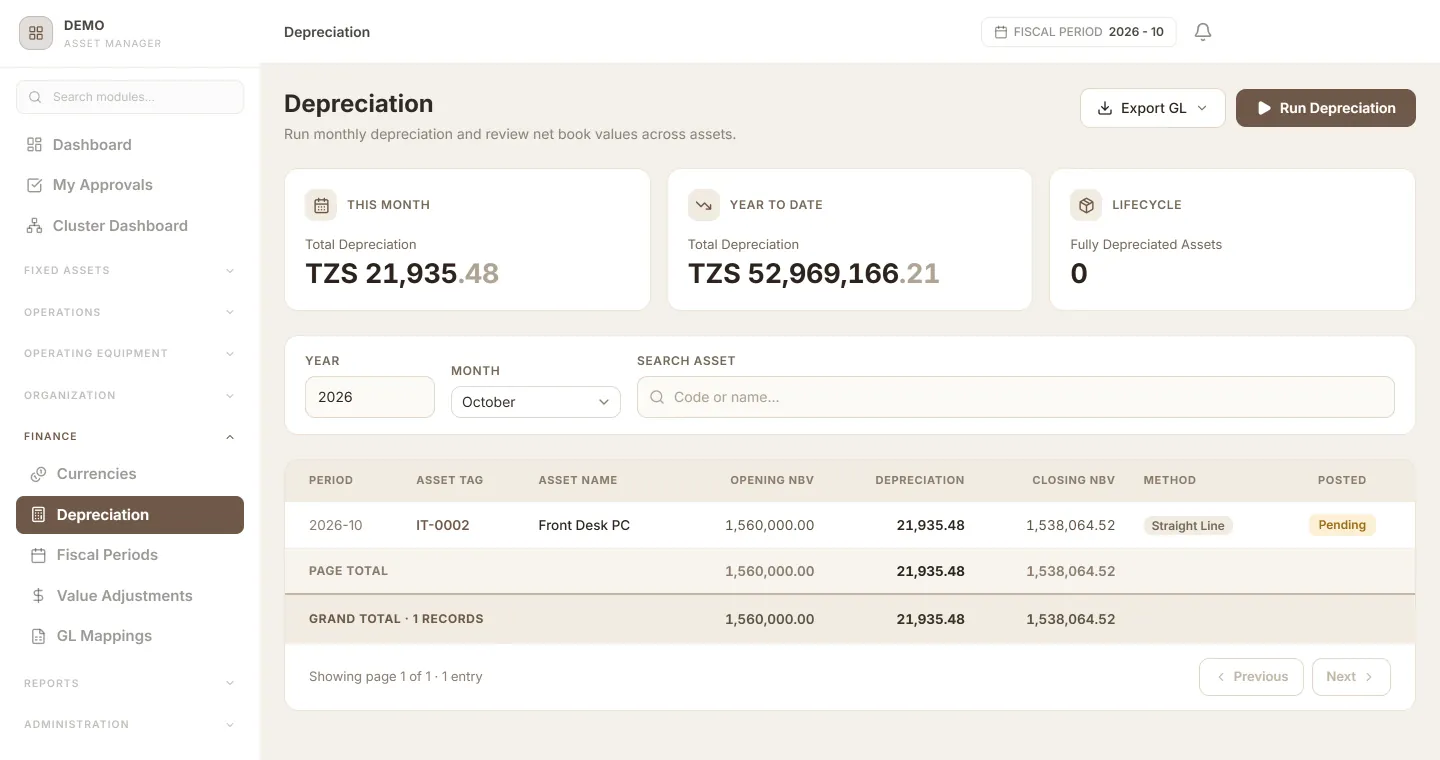The image size is (1440, 760).
Task: Focus the Search Asset field
Action: coord(1016,397)
